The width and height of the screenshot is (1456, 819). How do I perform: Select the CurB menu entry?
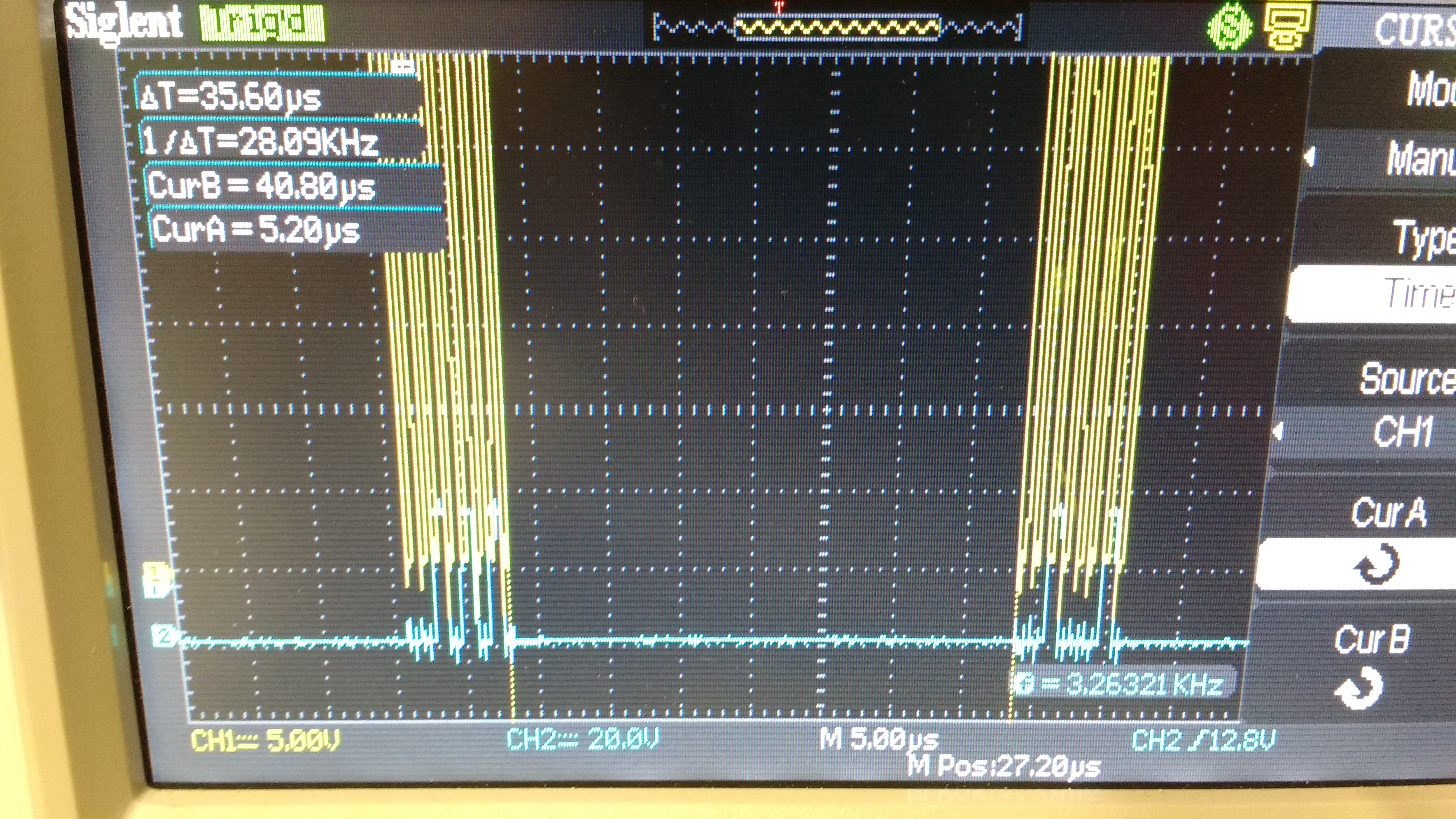click(x=1372, y=639)
